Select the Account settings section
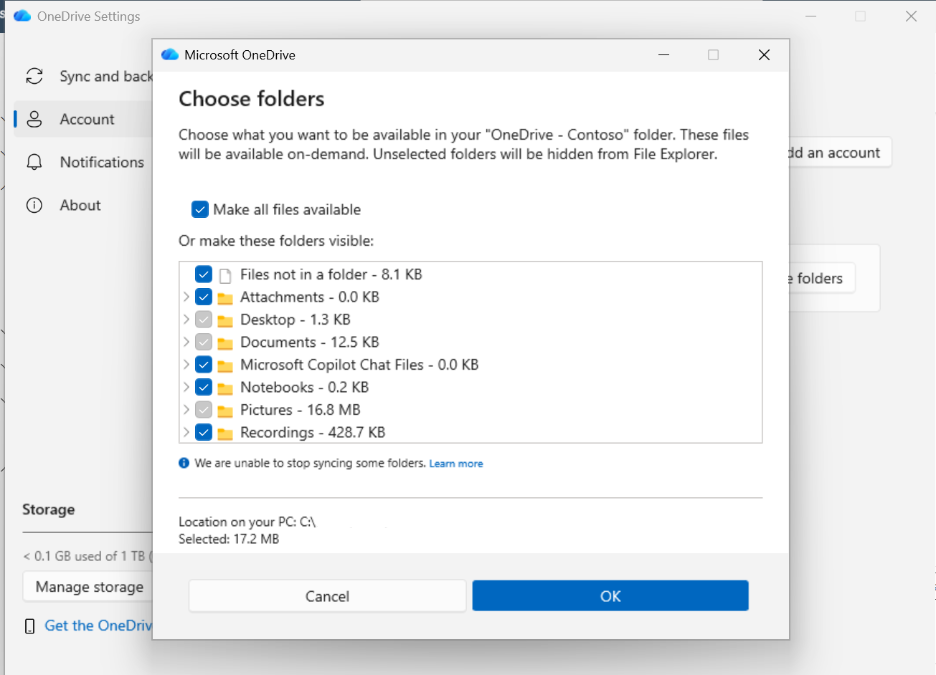The height and width of the screenshot is (675, 936). [x=83, y=119]
